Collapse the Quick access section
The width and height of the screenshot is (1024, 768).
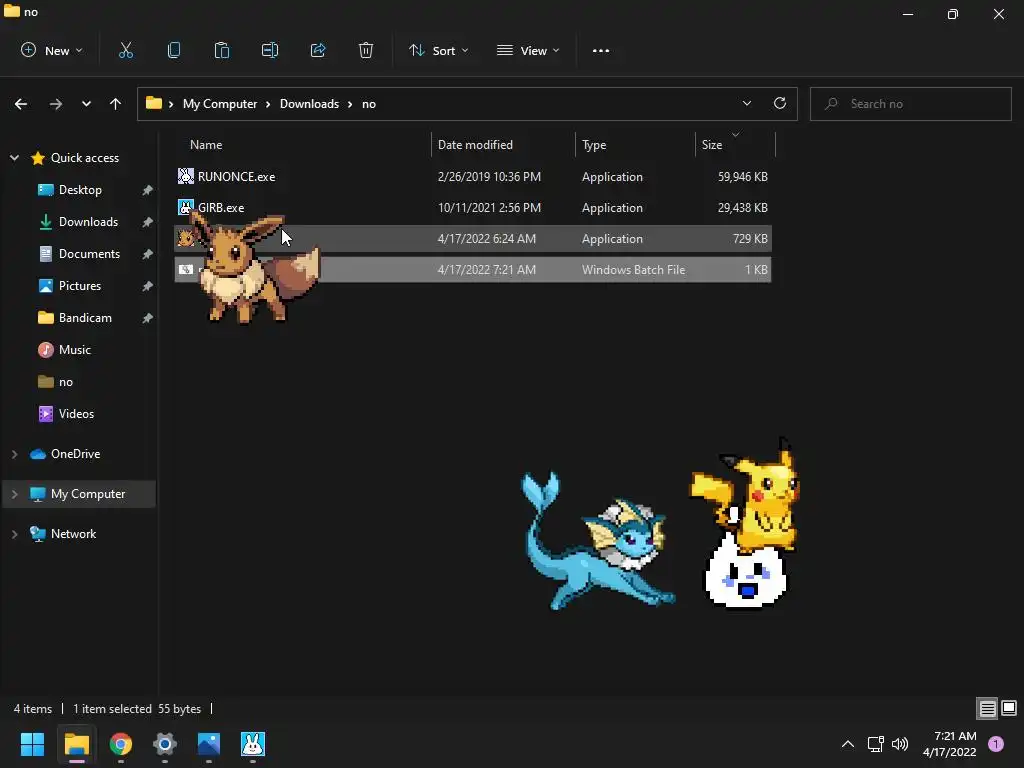[x=14, y=158]
